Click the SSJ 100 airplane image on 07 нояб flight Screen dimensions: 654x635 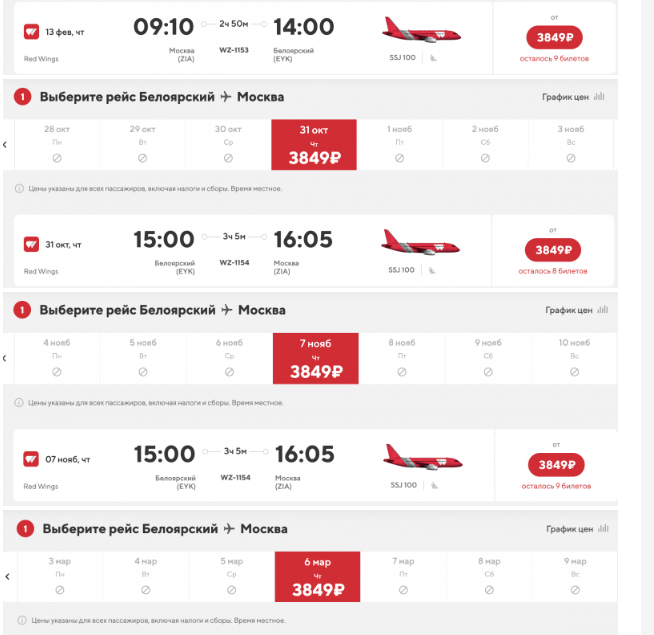coord(423,458)
